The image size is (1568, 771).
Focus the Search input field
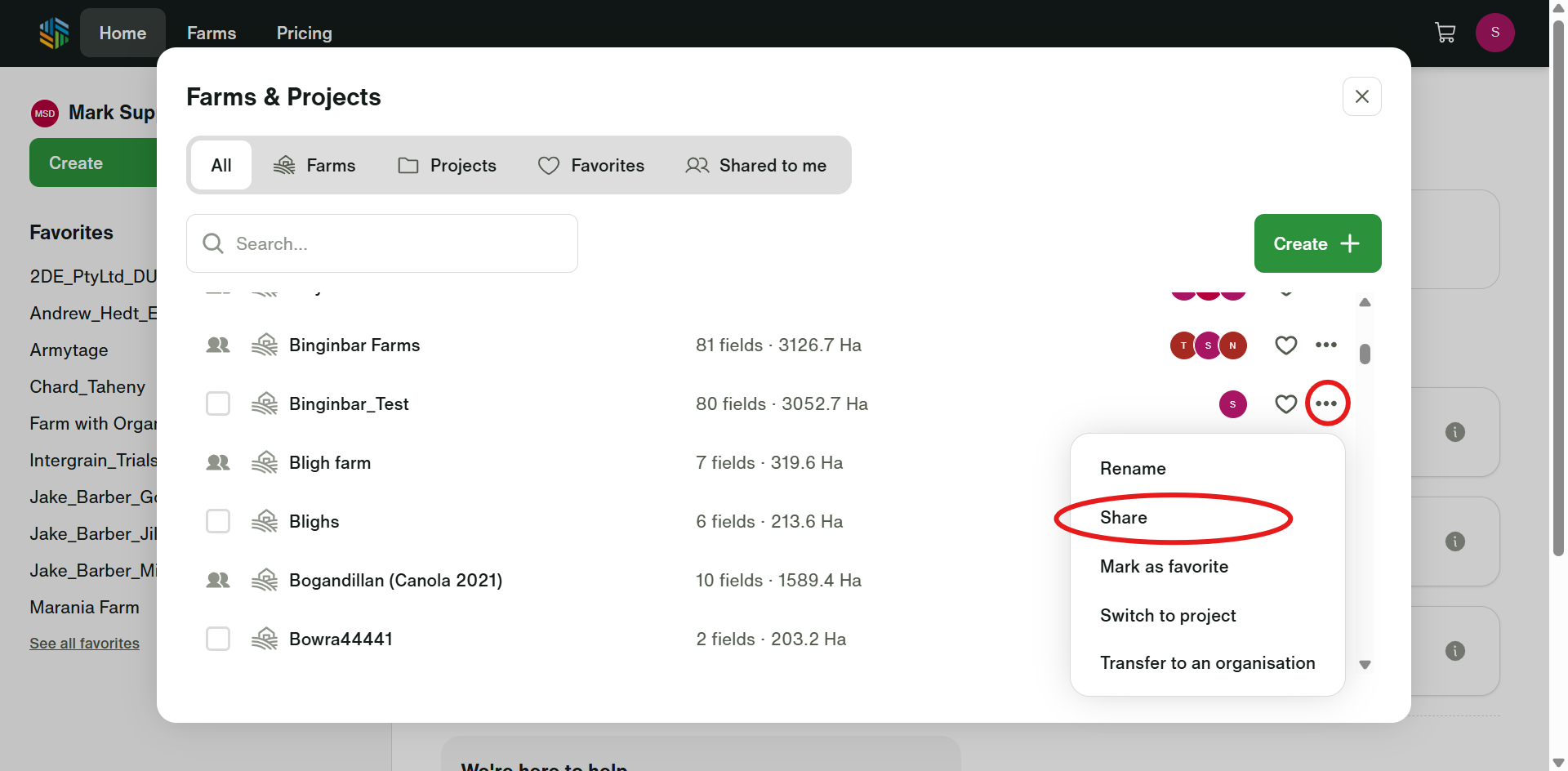point(392,244)
